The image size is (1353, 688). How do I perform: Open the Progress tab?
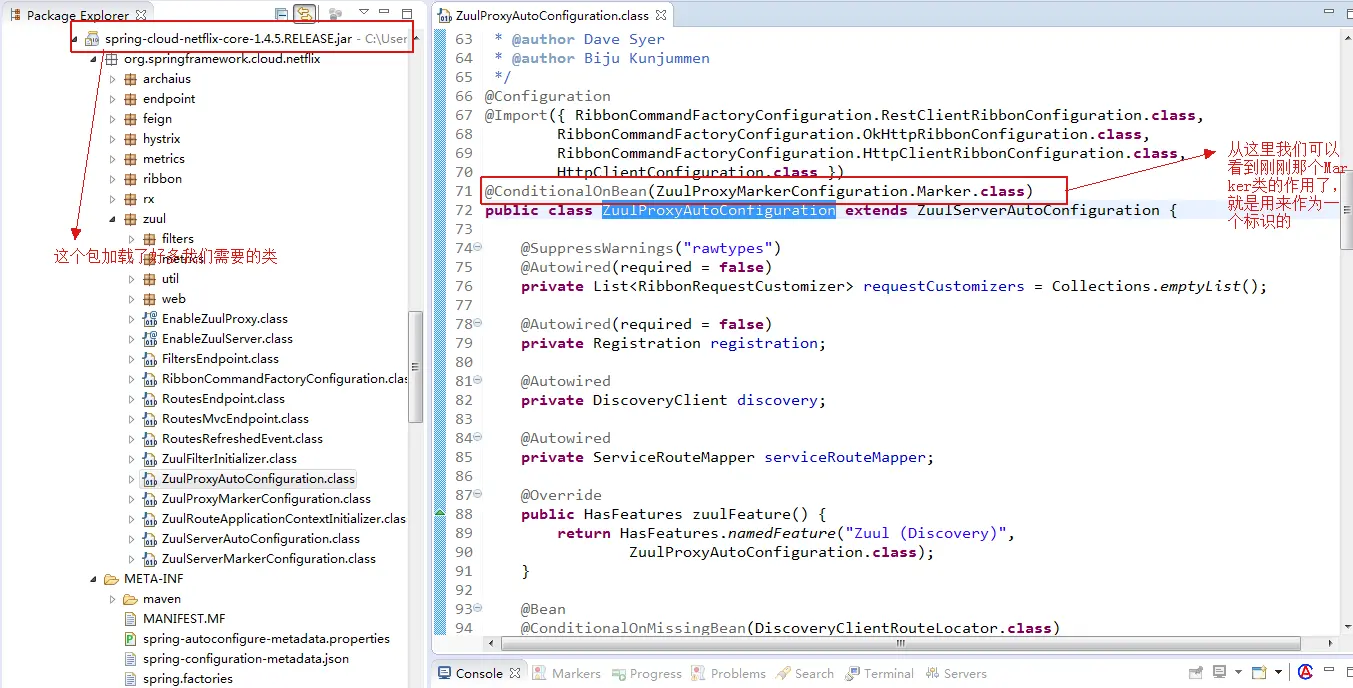coord(646,673)
